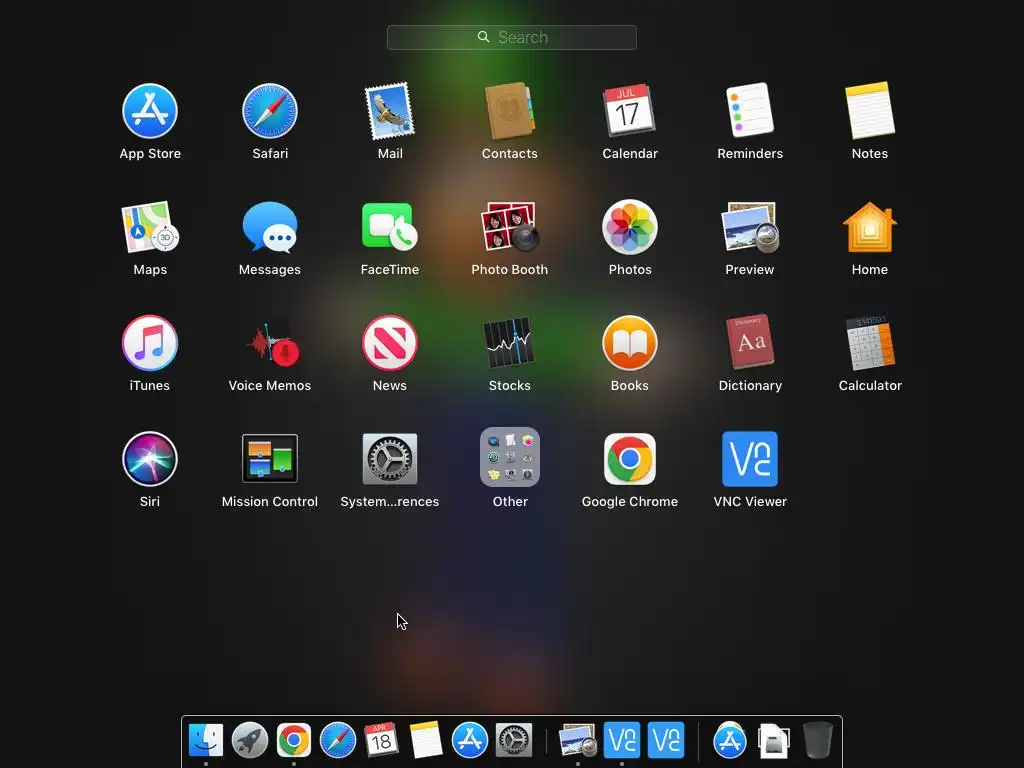Screen dimensions: 1024x768
Task: Open the Home app
Action: click(869, 227)
